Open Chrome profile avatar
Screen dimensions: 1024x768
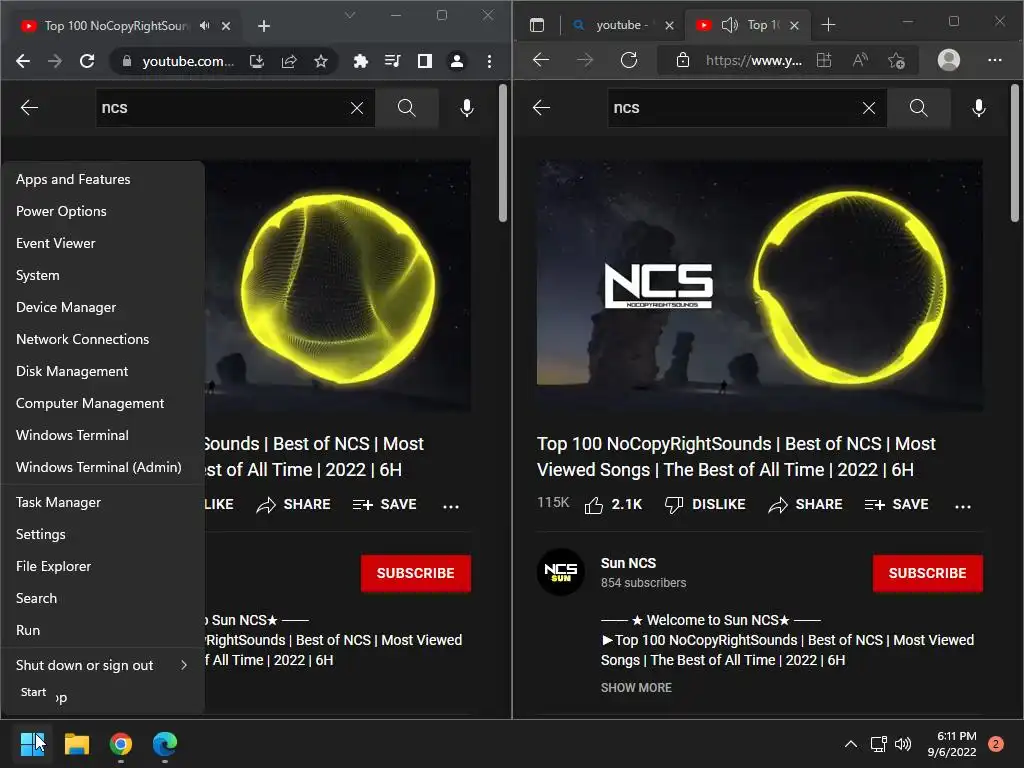coord(456,61)
